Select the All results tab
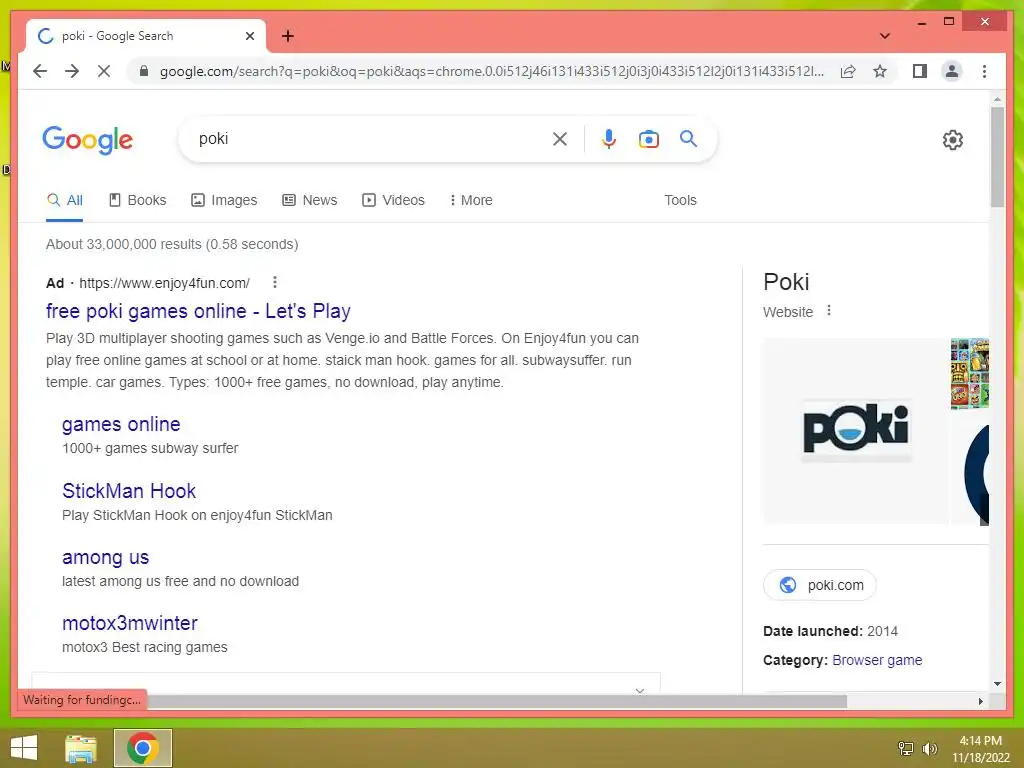Image resolution: width=1024 pixels, height=768 pixels. (x=65, y=200)
